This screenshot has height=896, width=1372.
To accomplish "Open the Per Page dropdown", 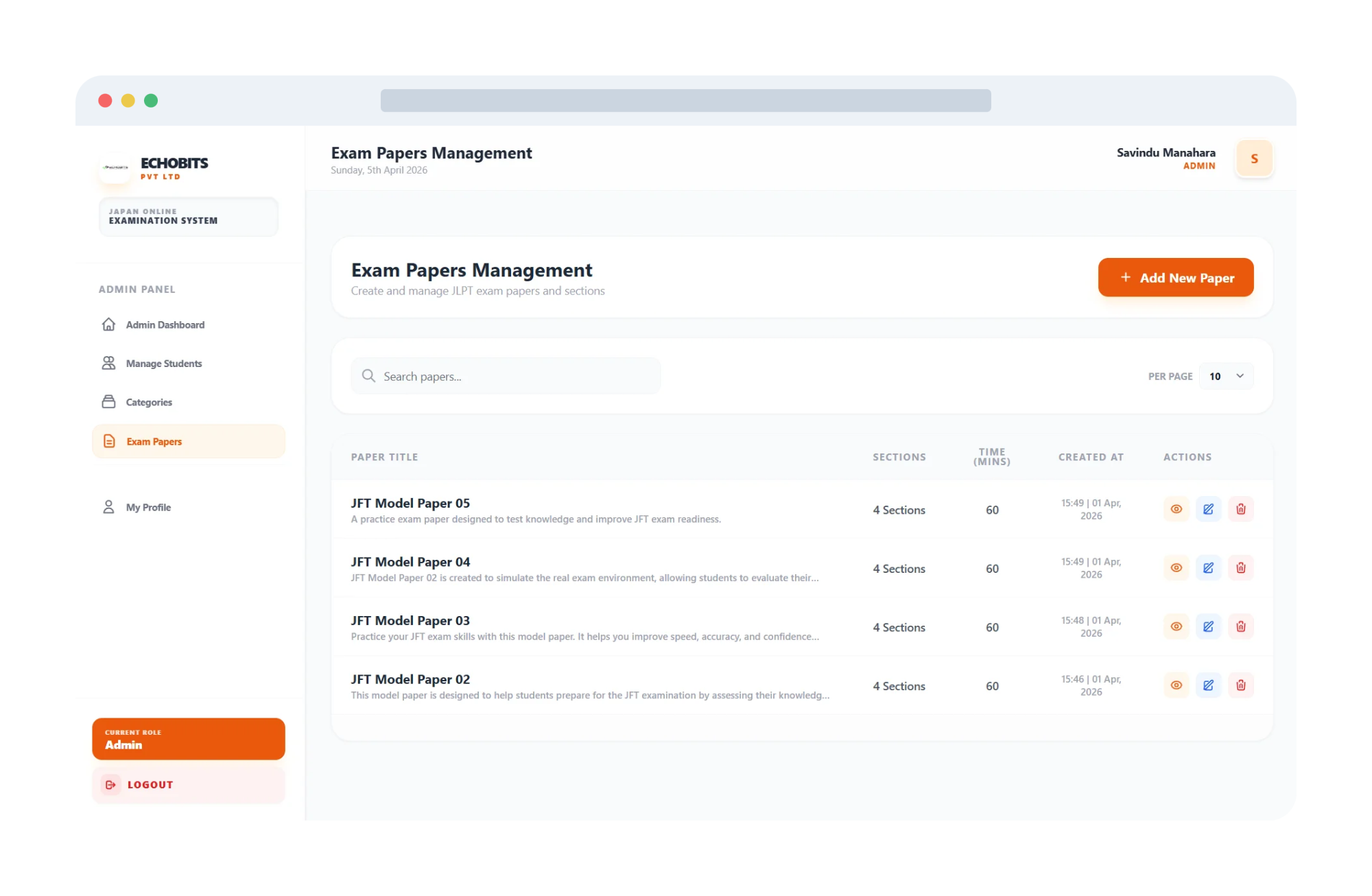I will [x=1225, y=376].
